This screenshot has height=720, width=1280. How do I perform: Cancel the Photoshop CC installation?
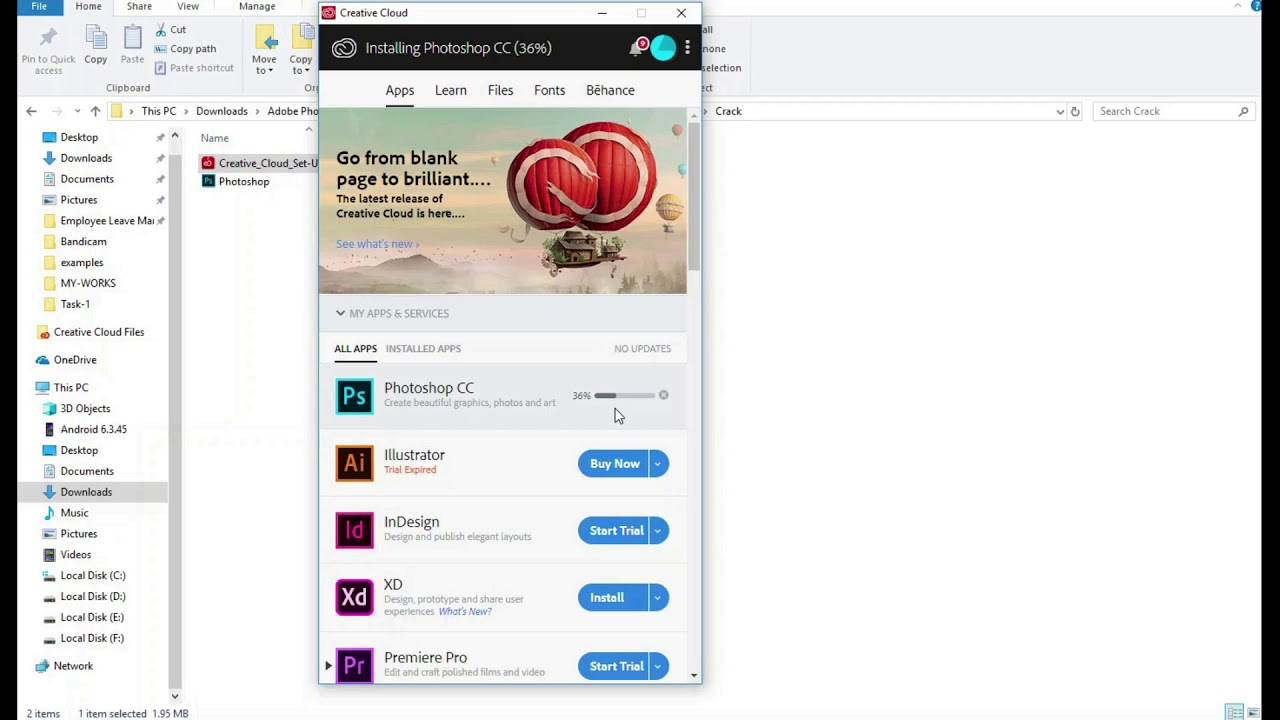663,395
